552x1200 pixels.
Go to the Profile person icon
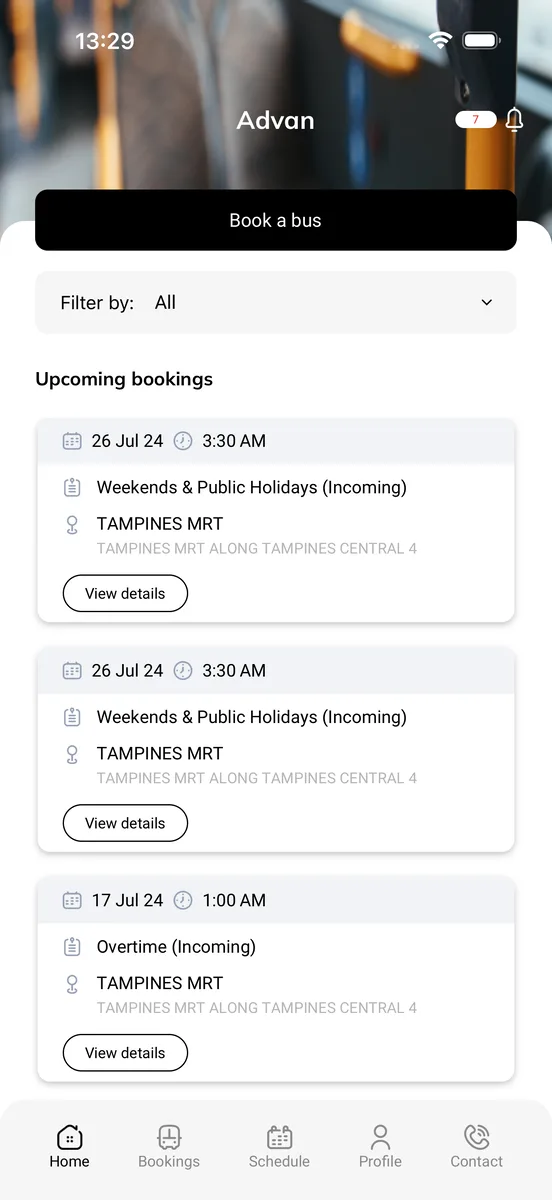click(x=380, y=1137)
